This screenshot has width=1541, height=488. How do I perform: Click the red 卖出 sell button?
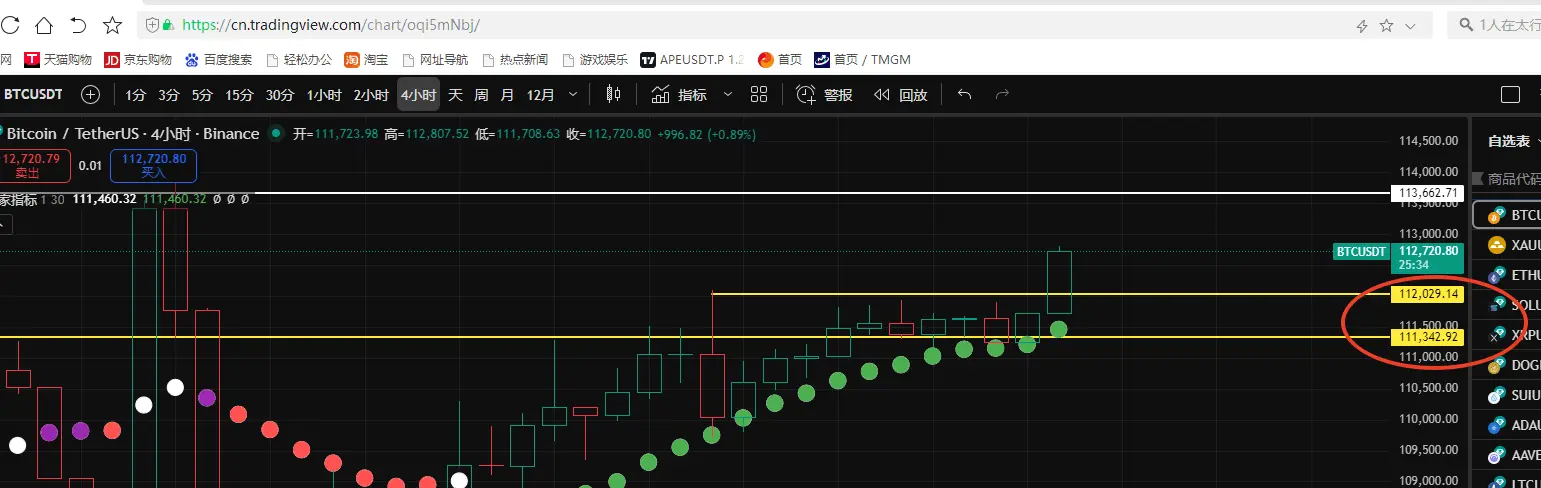tap(35, 165)
